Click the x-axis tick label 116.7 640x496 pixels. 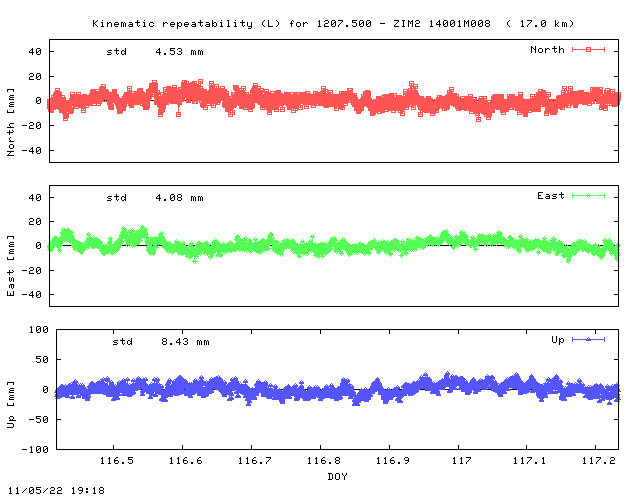[255, 461]
